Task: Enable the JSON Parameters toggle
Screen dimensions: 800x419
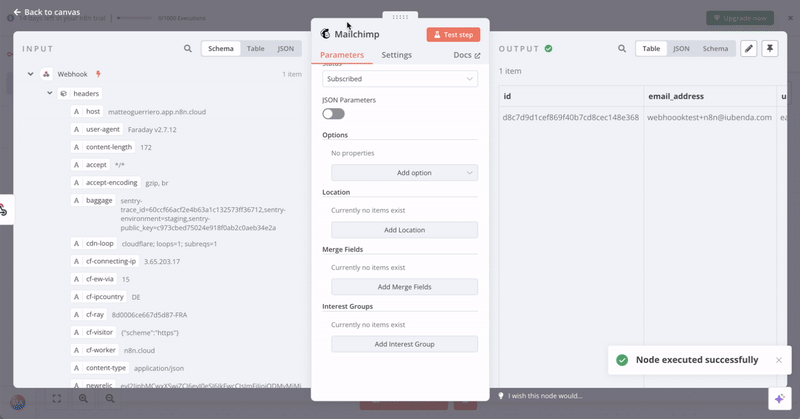Action: [333, 114]
